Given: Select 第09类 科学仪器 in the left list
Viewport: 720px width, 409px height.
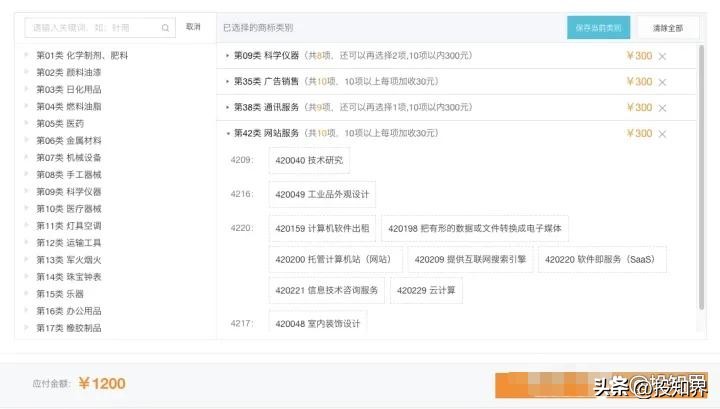Looking at the screenshot, I should tap(68, 191).
